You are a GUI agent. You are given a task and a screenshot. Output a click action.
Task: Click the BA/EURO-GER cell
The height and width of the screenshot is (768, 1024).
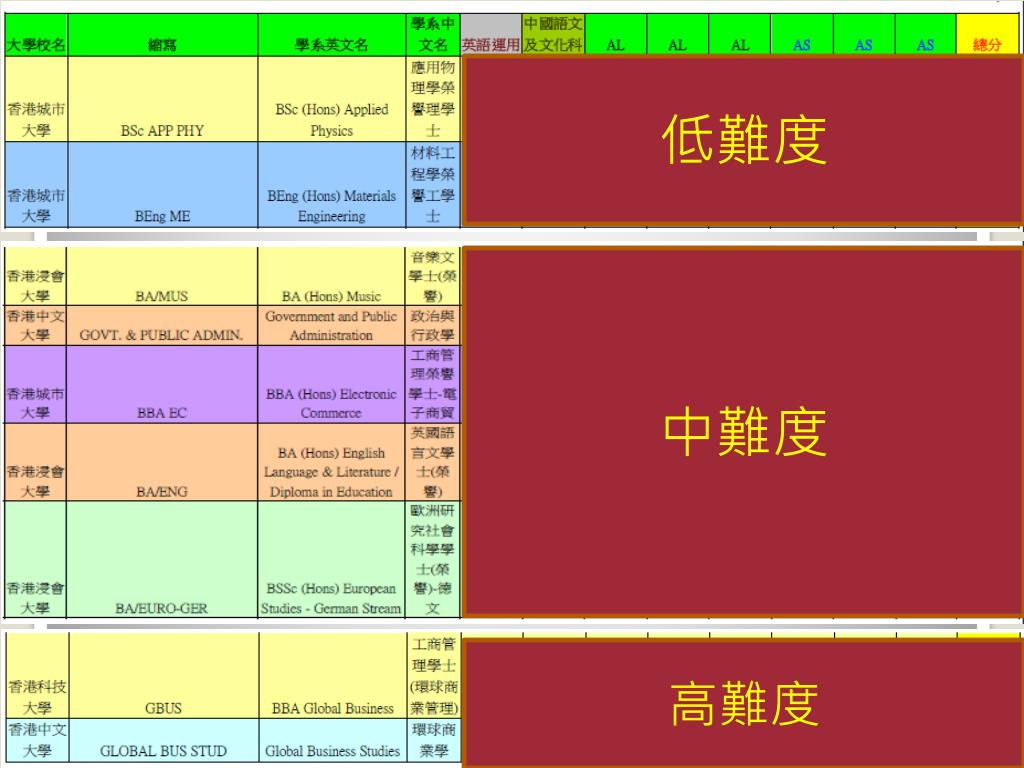(162, 559)
